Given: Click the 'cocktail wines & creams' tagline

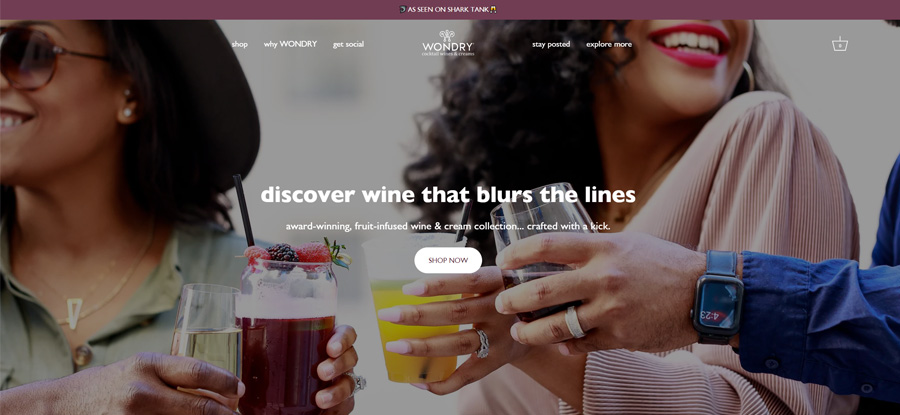Looking at the screenshot, I should (x=448, y=53).
